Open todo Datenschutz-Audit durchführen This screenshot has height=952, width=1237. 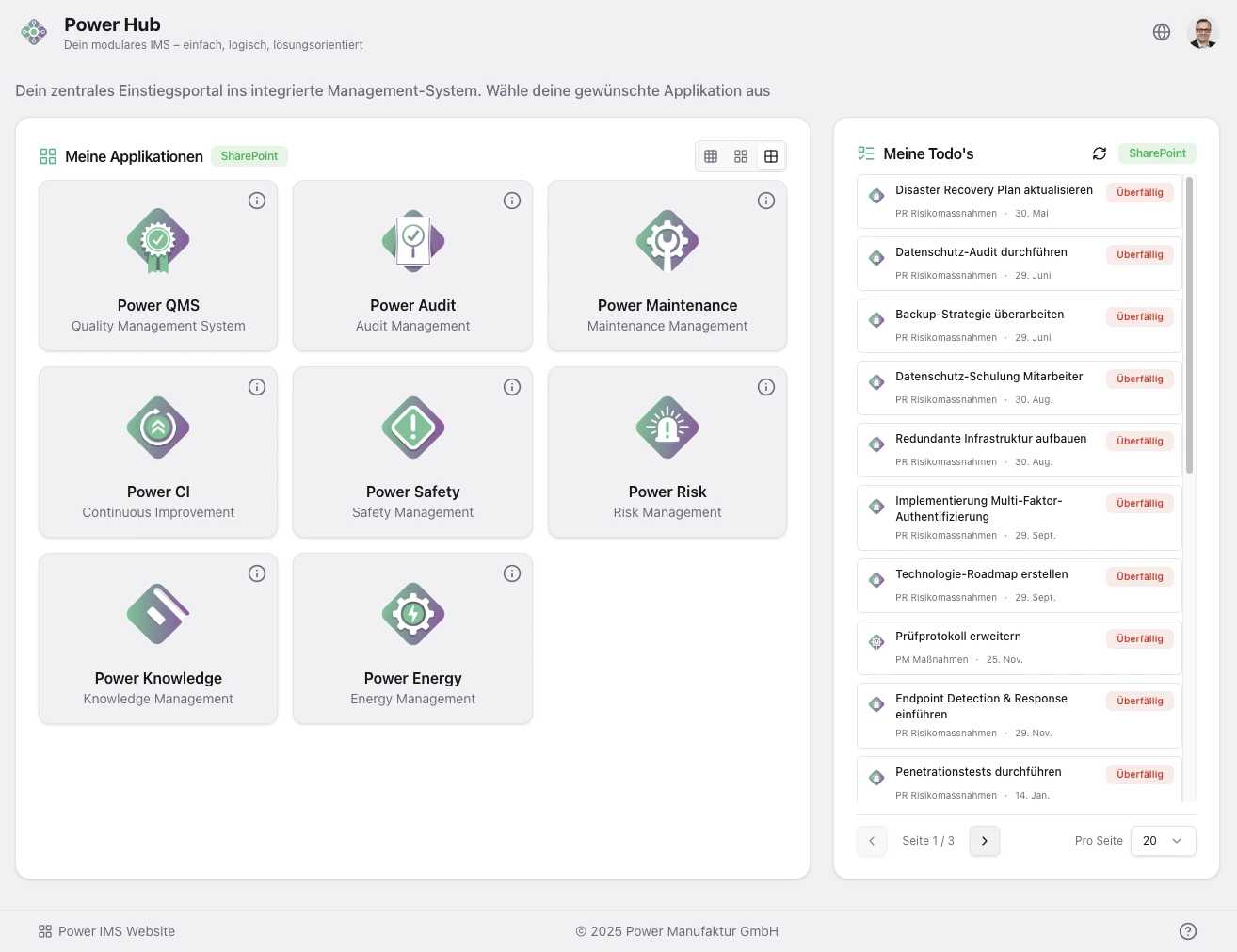pyautogui.click(x=1020, y=264)
